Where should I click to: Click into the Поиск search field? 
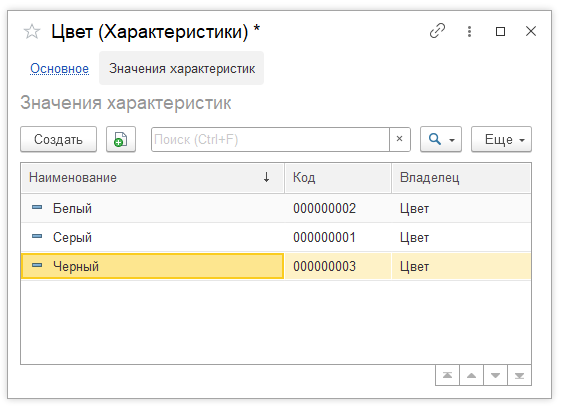(x=270, y=139)
